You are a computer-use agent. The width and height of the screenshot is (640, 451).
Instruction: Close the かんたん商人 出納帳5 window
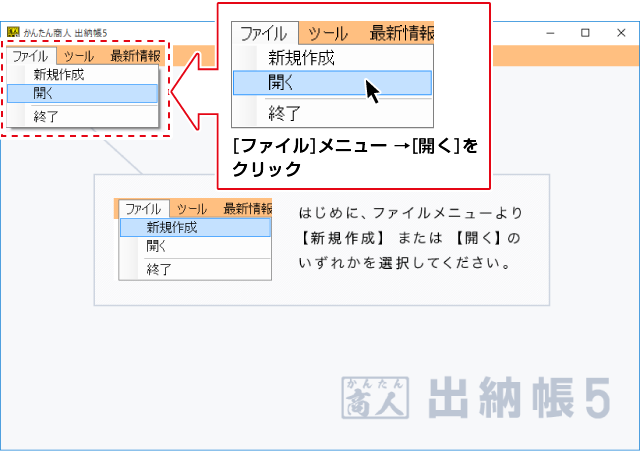pyautogui.click(x=621, y=33)
